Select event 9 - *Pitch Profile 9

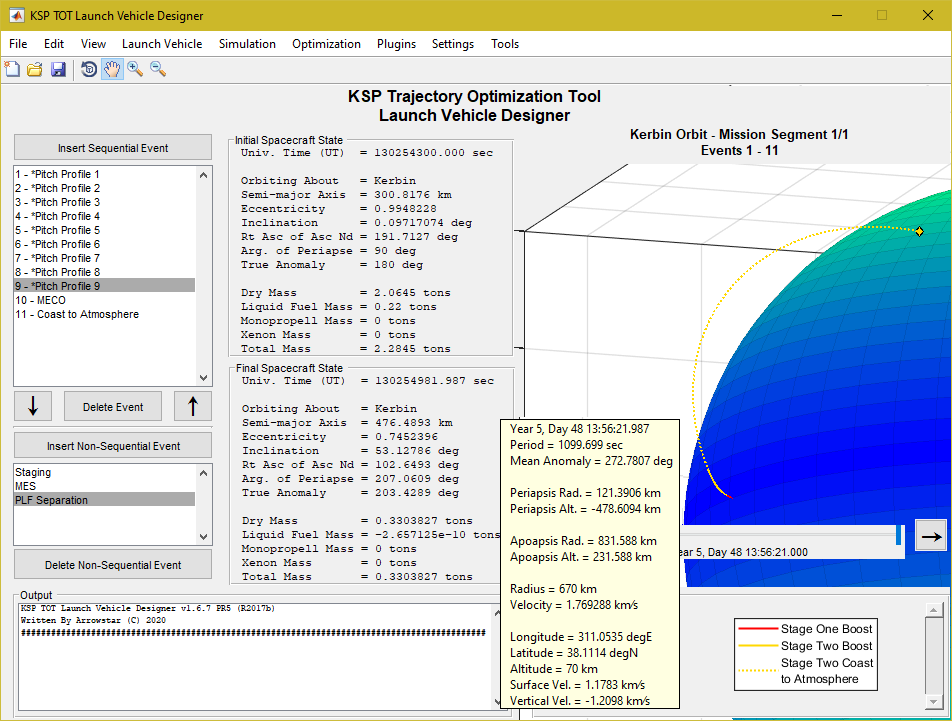click(x=104, y=286)
